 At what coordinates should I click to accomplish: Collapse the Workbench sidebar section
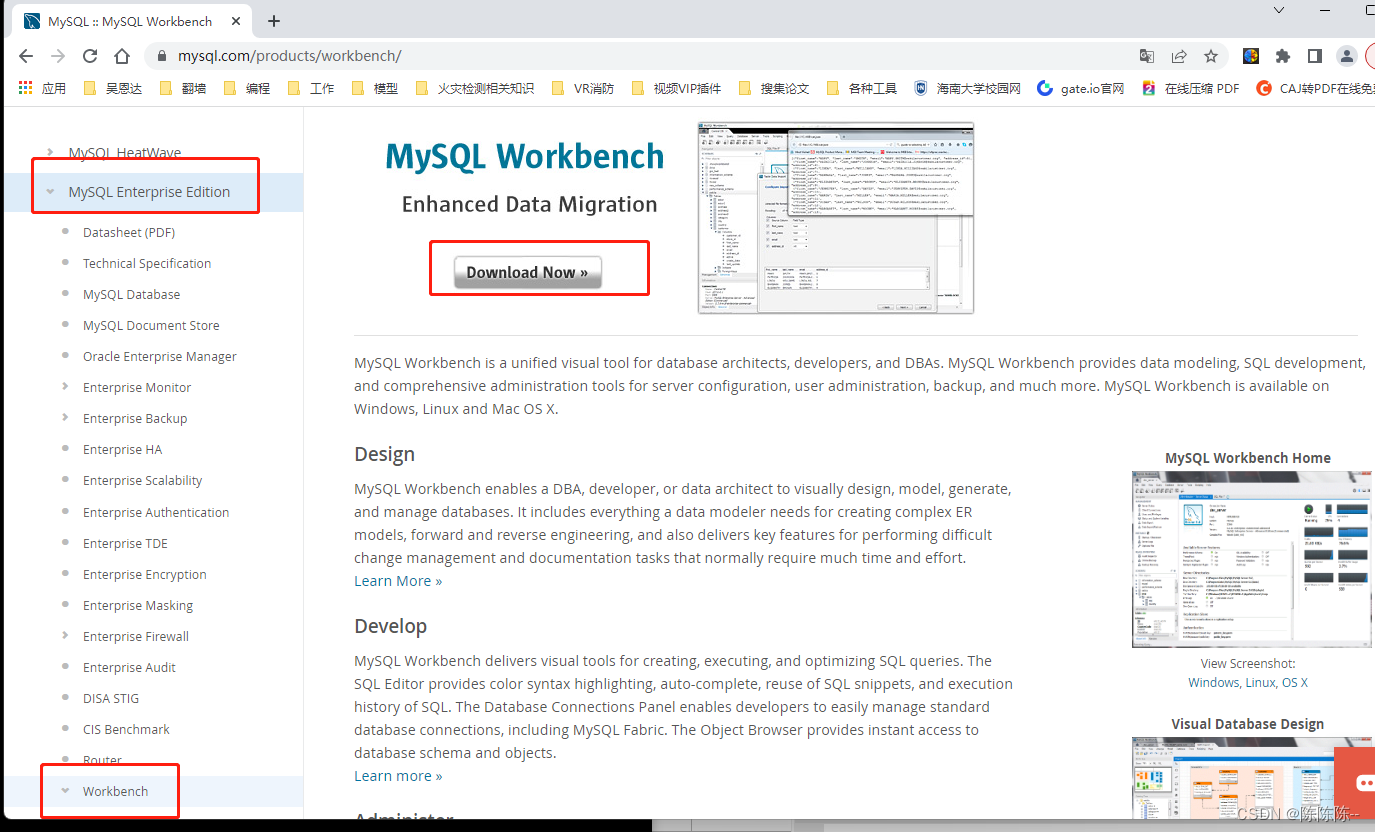pos(65,791)
